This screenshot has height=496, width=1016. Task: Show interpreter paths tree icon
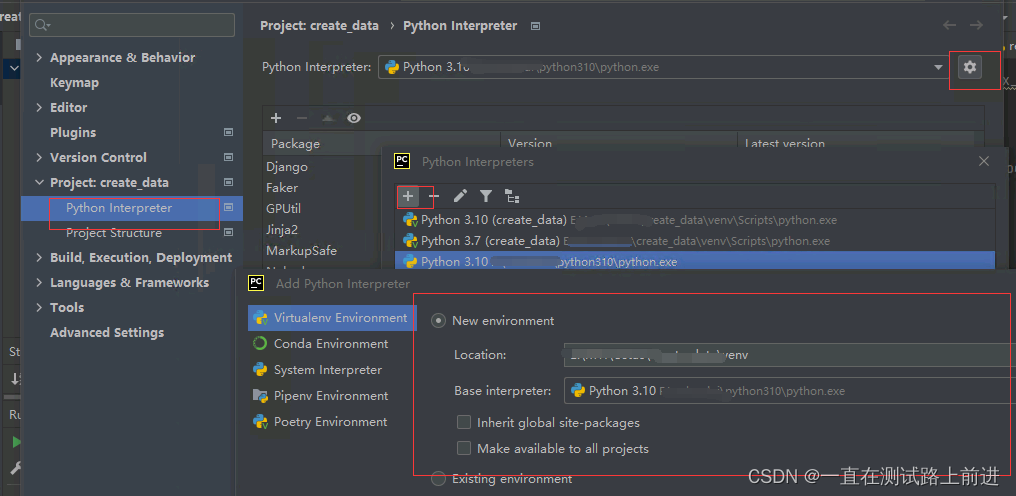(512, 196)
